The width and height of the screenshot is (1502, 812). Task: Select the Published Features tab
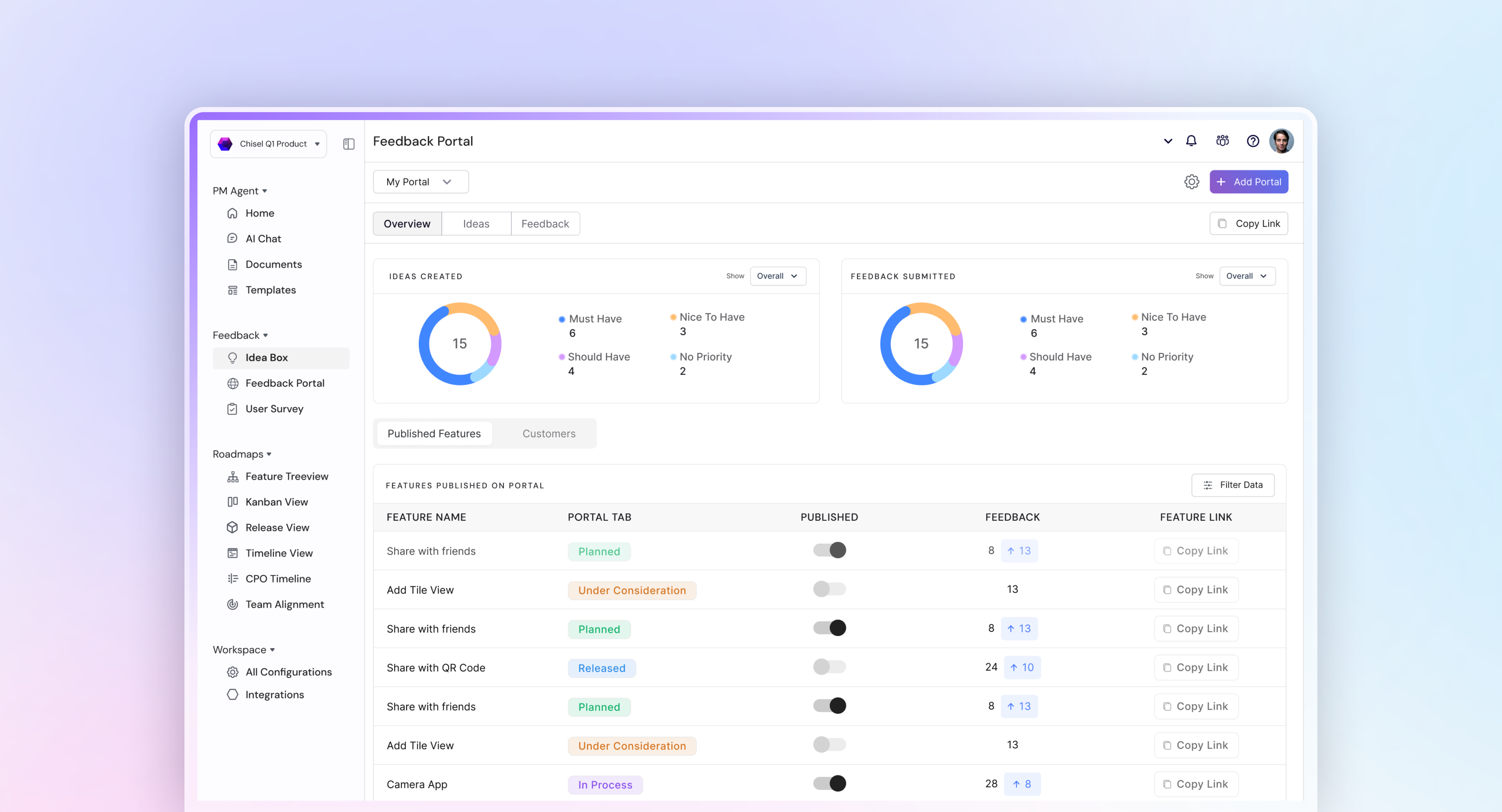435,434
